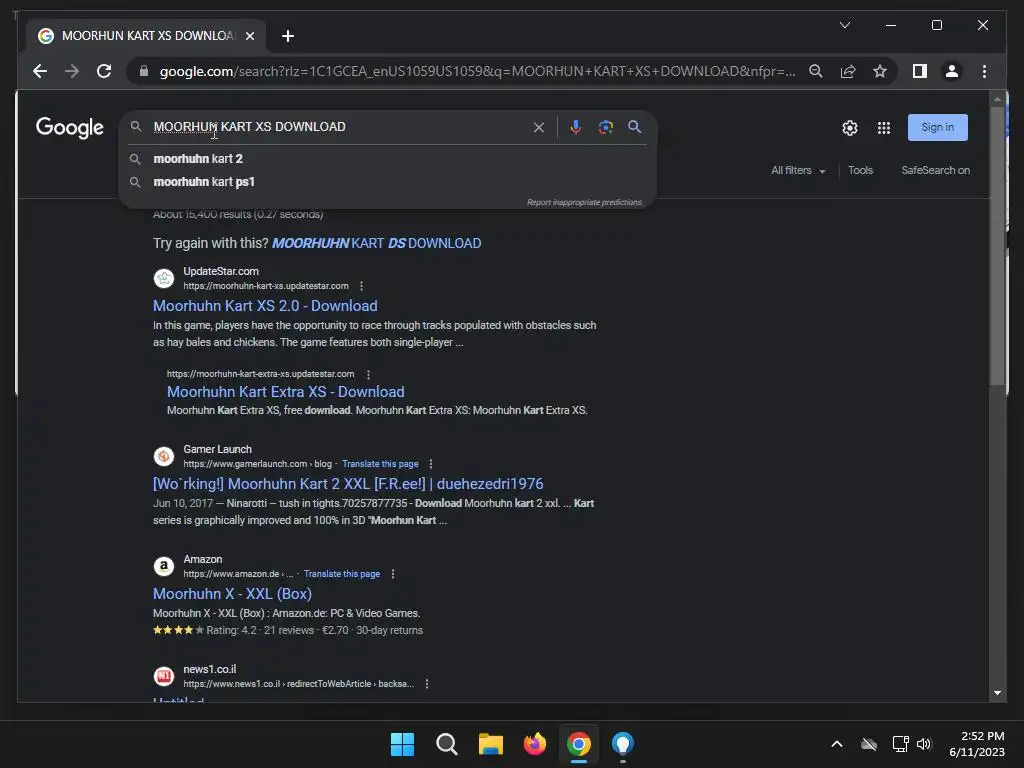View site info padlock icon
The height and width of the screenshot is (768, 1024).
144,71
